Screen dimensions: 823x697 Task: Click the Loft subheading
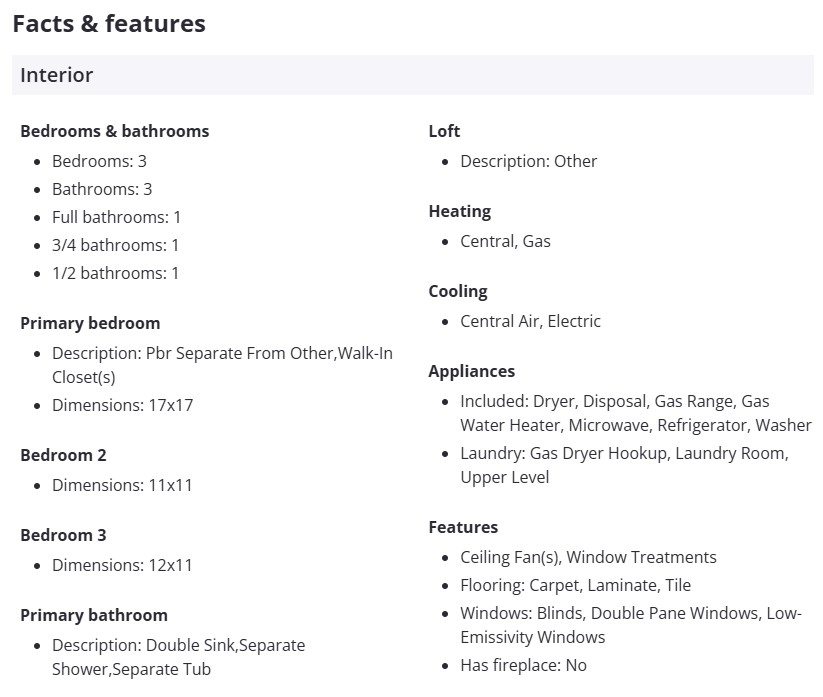click(444, 131)
